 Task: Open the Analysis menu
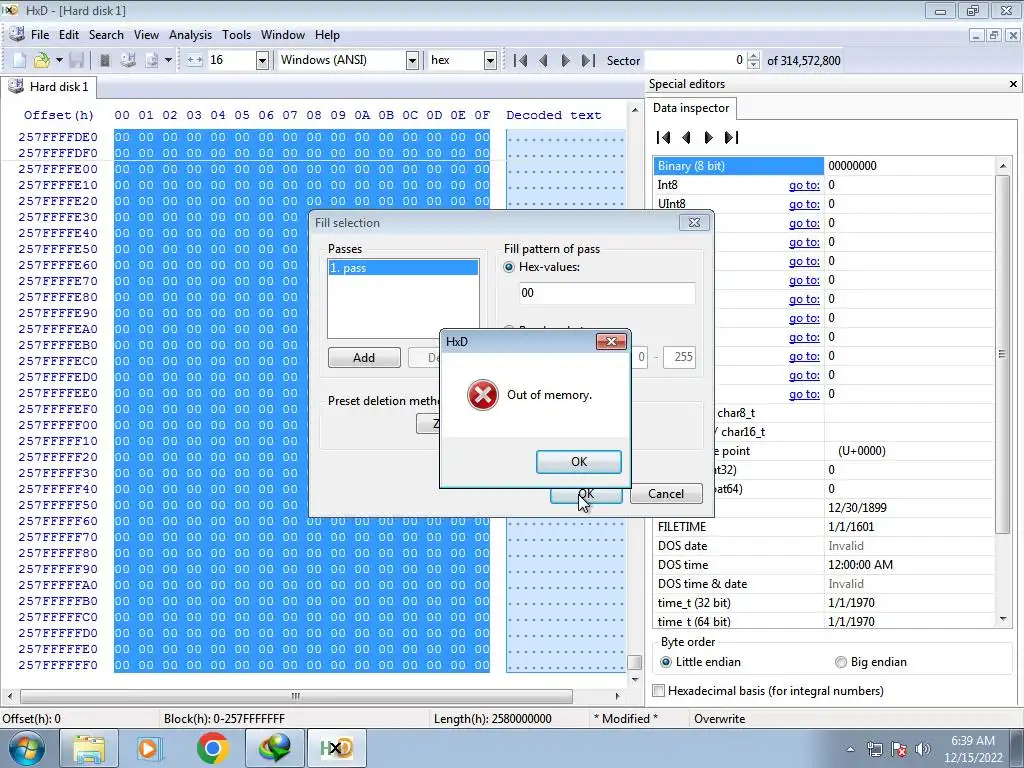190,35
